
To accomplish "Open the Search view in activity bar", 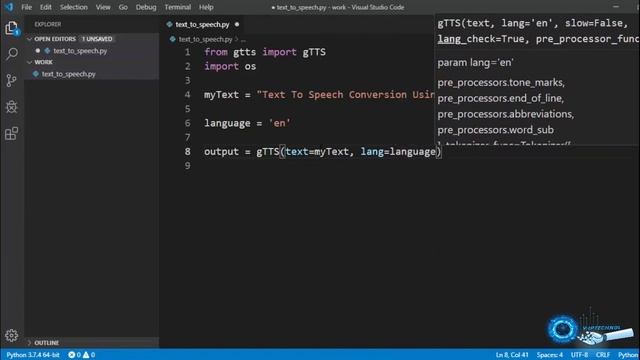I will coord(12,53).
